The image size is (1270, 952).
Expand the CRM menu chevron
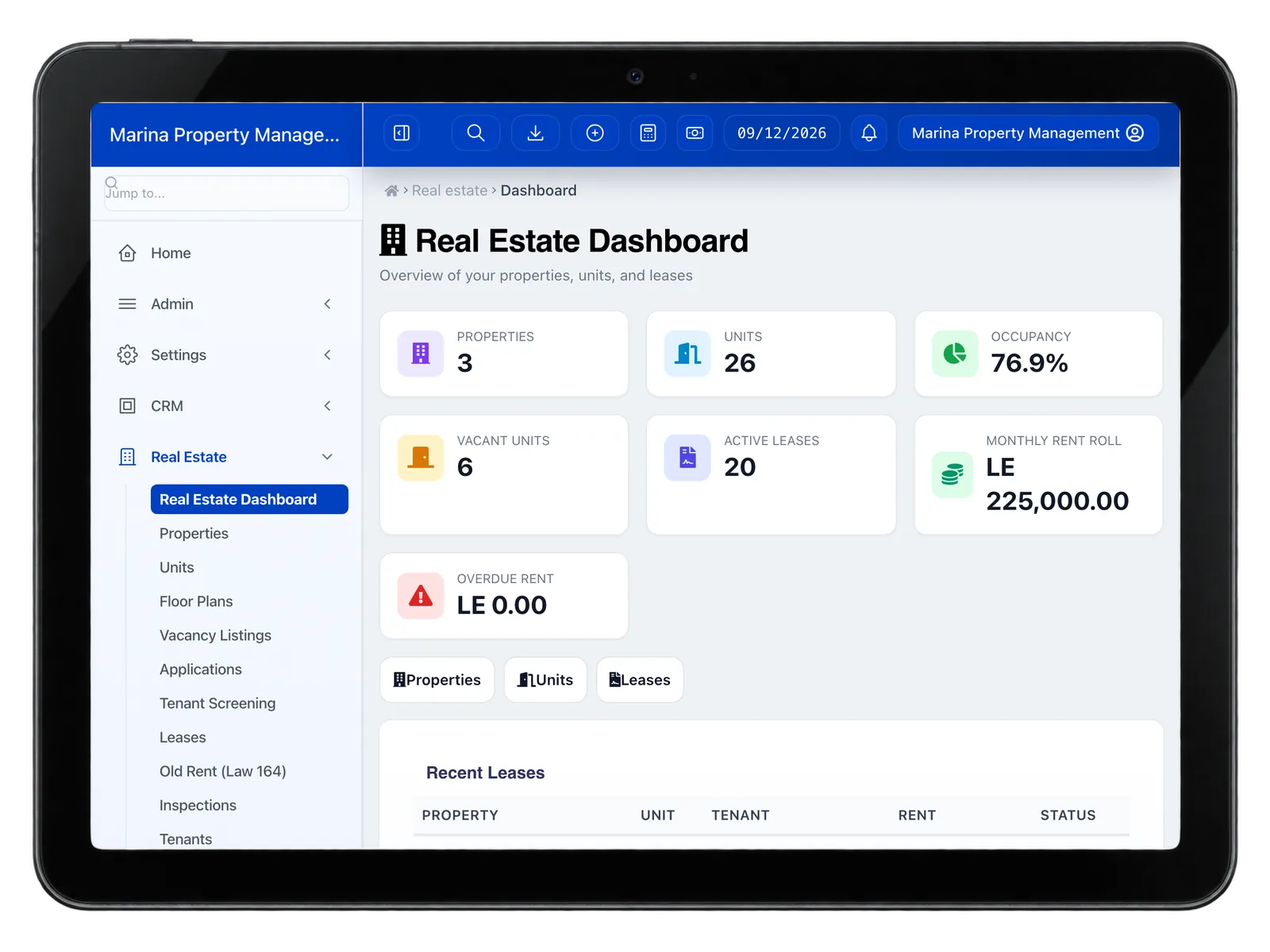tap(327, 405)
